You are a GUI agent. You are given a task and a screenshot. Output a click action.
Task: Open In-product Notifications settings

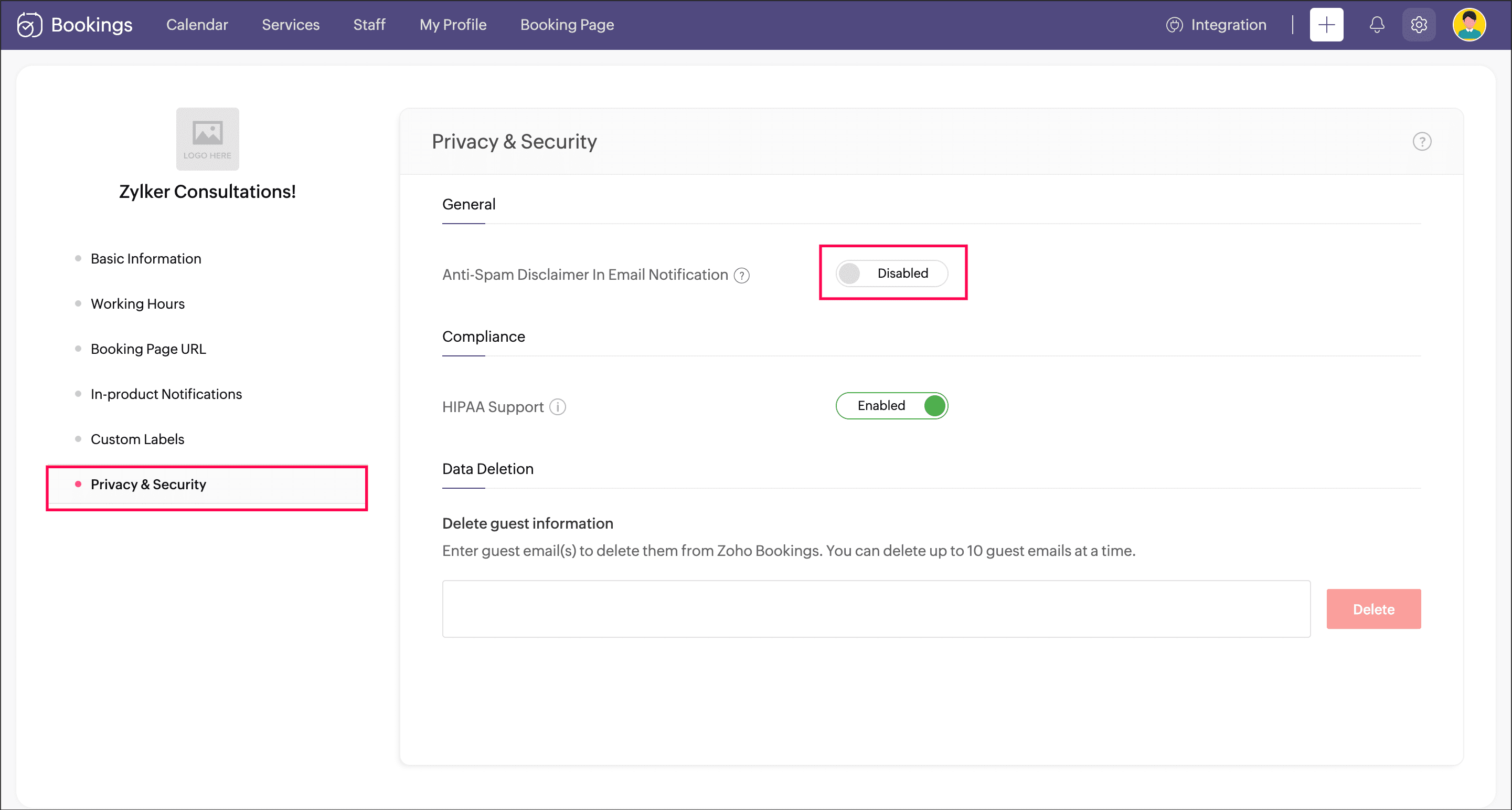coord(166,394)
